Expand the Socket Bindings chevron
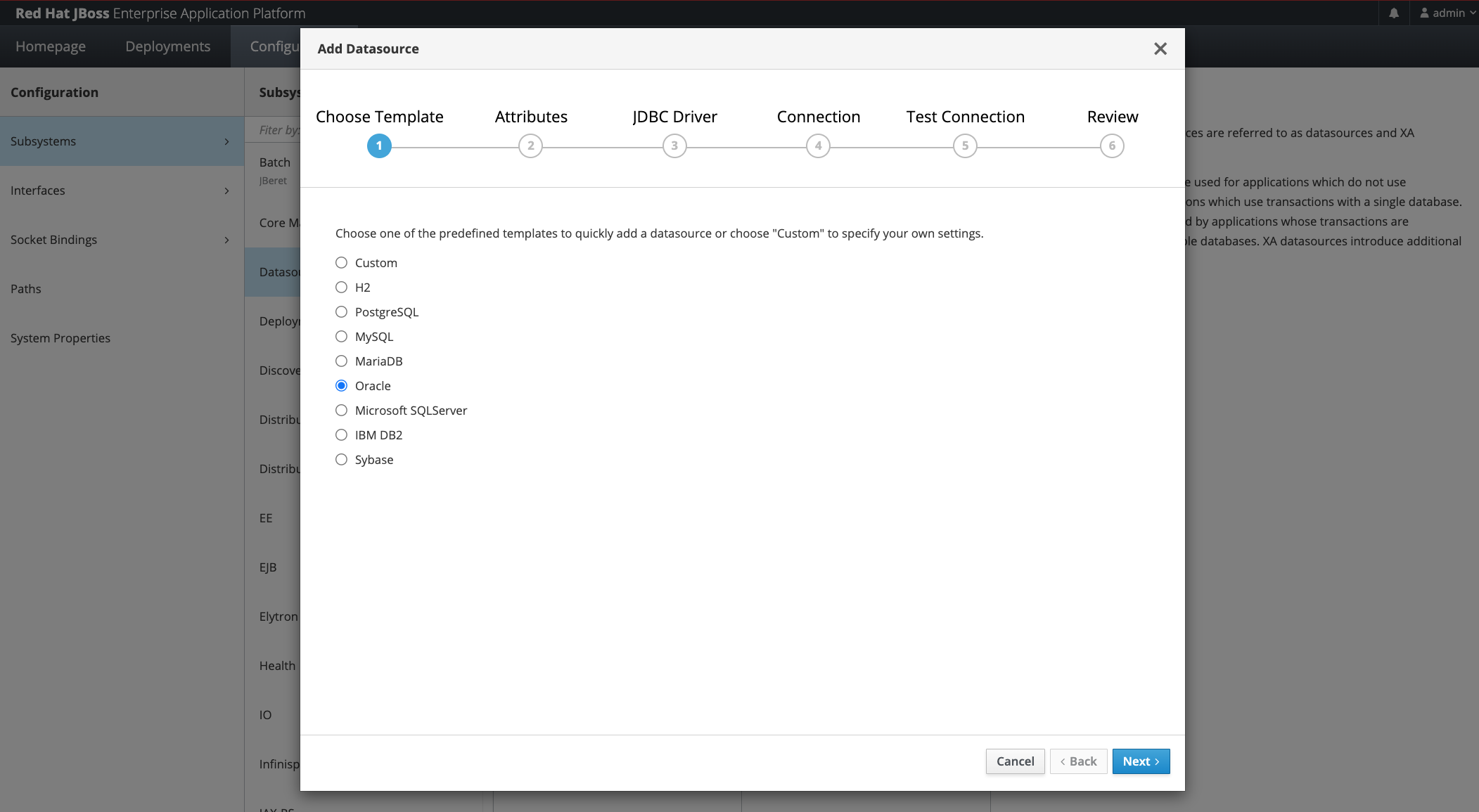This screenshot has width=1479, height=812. pyautogui.click(x=226, y=240)
